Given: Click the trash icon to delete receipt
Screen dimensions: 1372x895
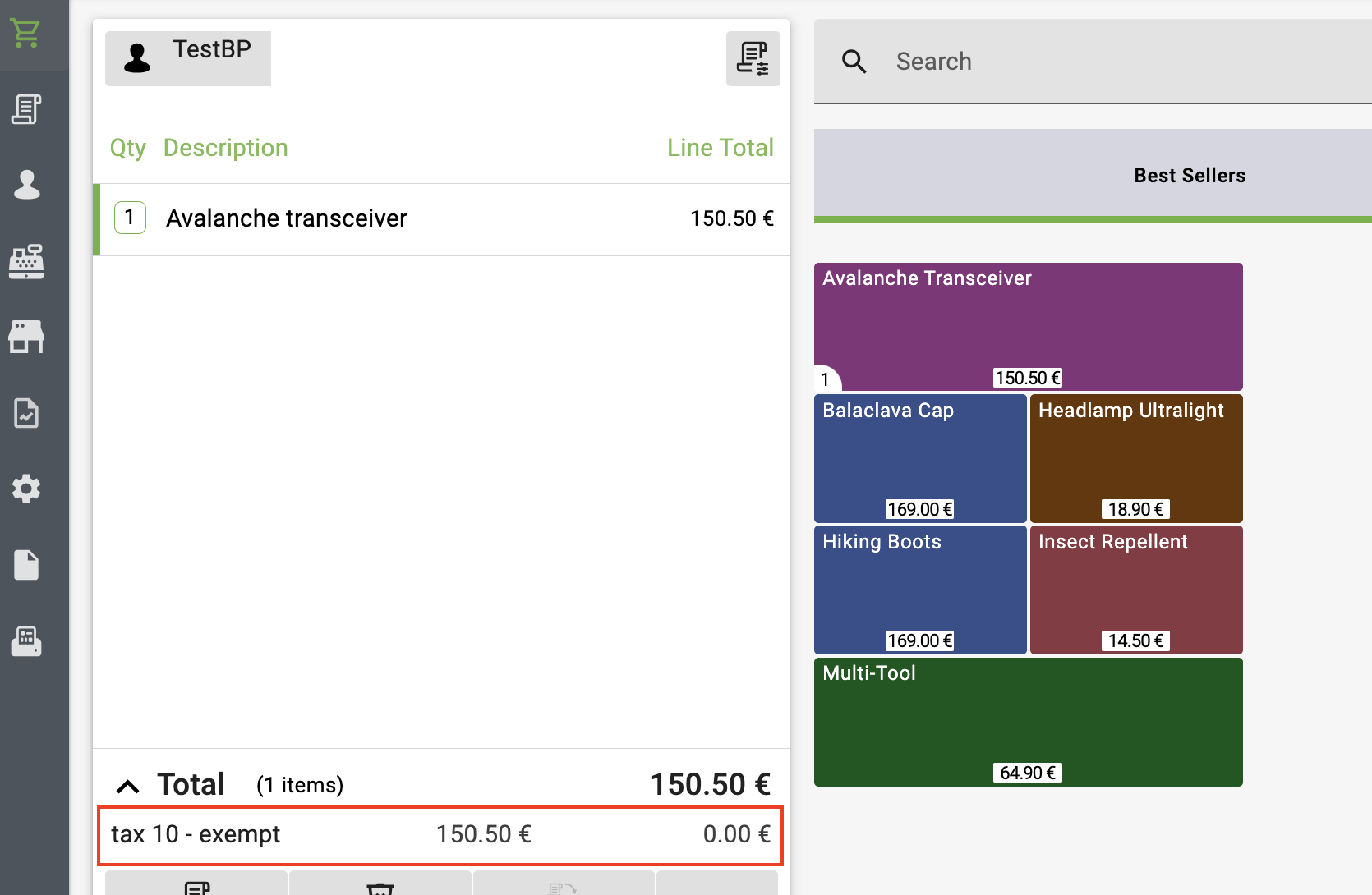Looking at the screenshot, I should coord(380,887).
